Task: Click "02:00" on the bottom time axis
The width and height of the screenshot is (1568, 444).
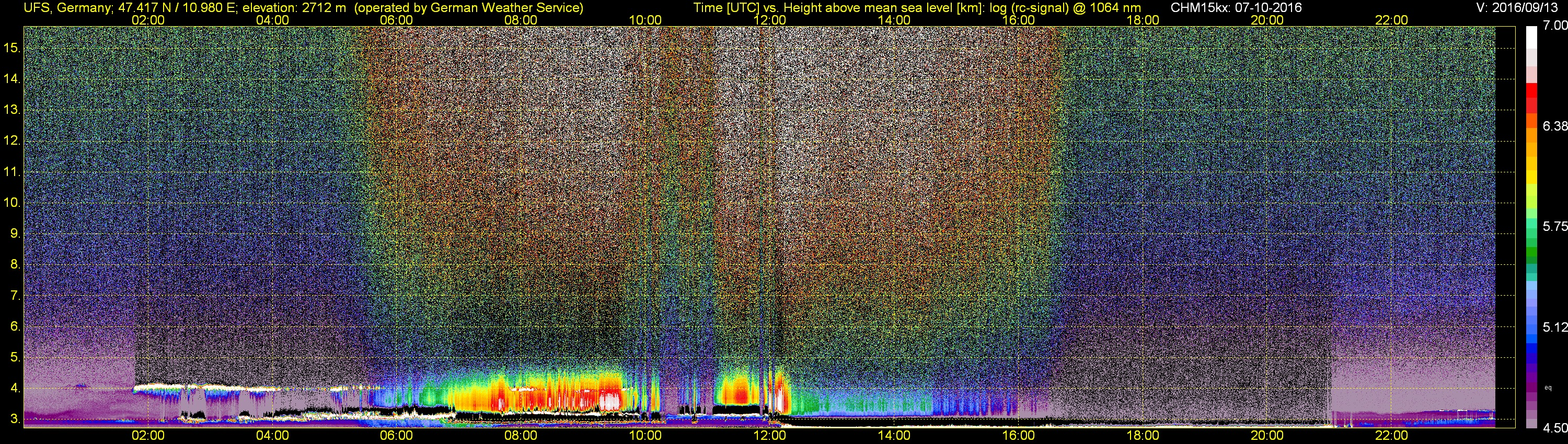Action: click(x=148, y=436)
